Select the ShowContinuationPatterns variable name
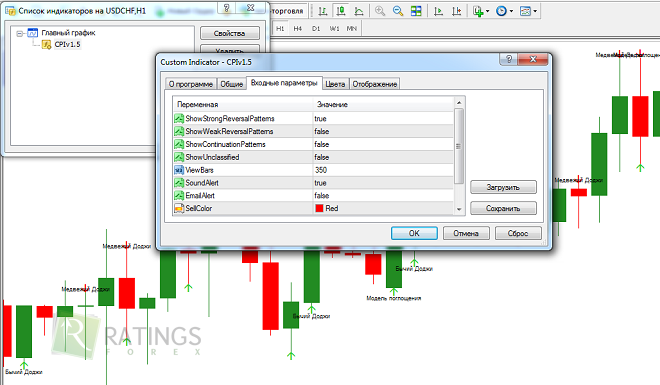660x385 pixels. coord(226,144)
